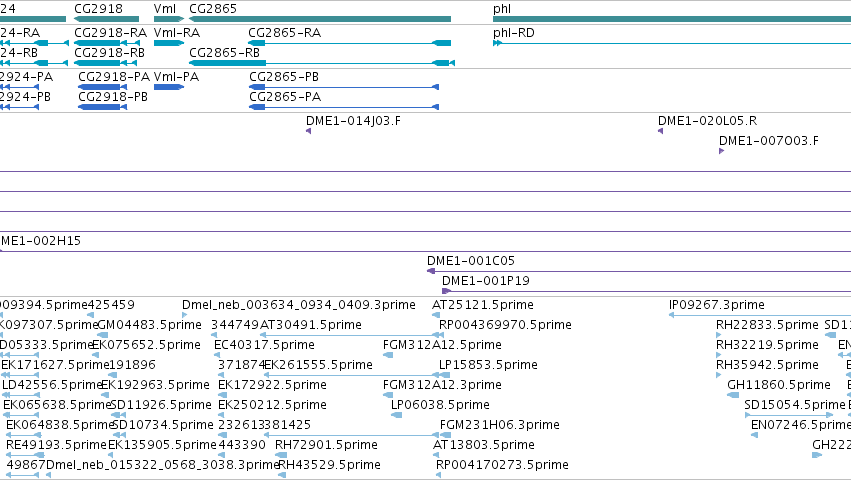Image resolution: width=851 pixels, height=480 pixels.
Task: Click the DME1-001C05 clone arrow
Action: coord(431,271)
